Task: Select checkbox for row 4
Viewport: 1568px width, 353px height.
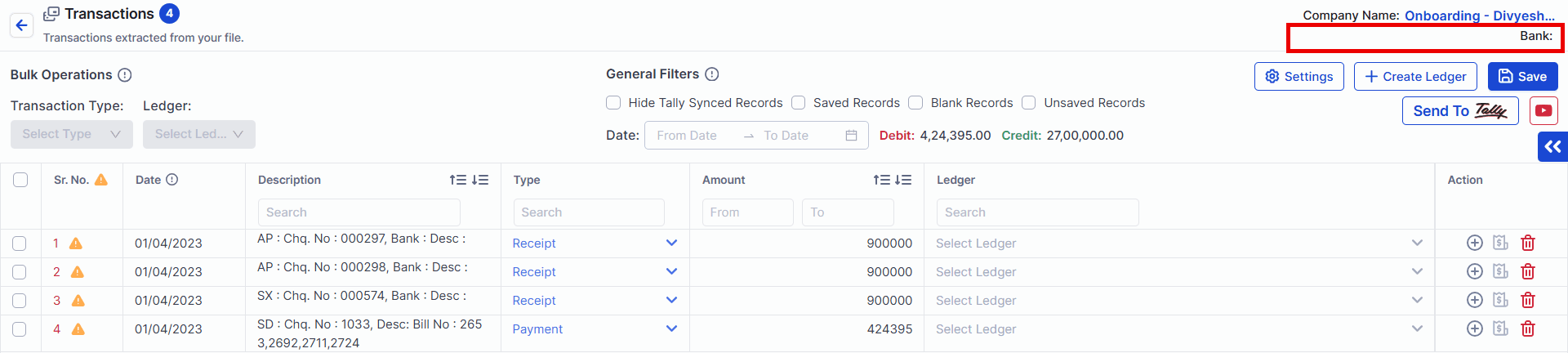Action: click(x=20, y=329)
